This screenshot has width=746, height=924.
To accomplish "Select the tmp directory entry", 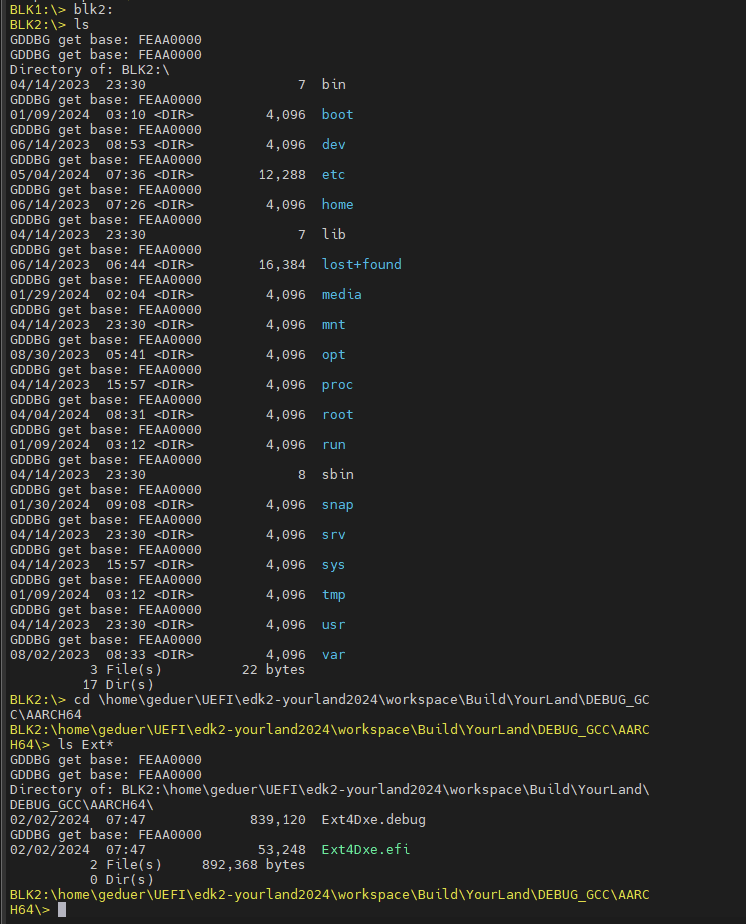I will click(x=333, y=595).
